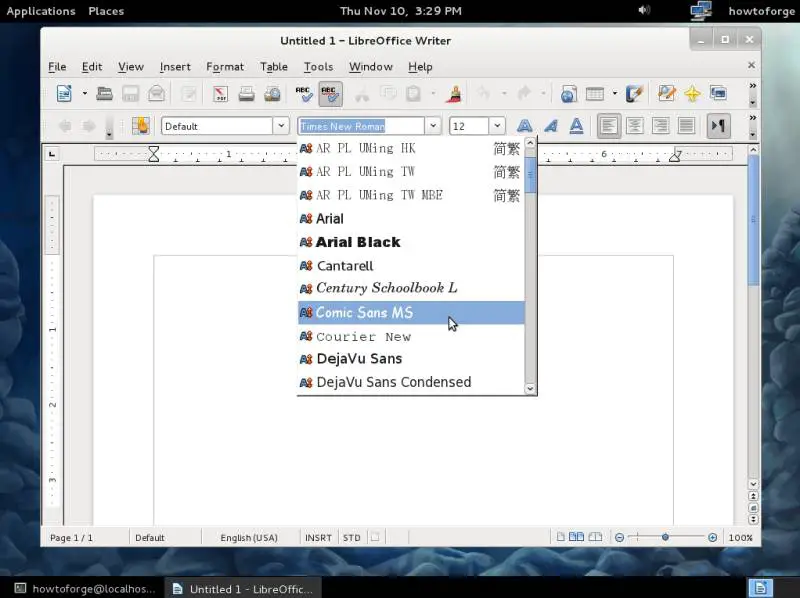Select DejaVu Sans Condensed font
Screen dimensions: 800x598
point(411,382)
